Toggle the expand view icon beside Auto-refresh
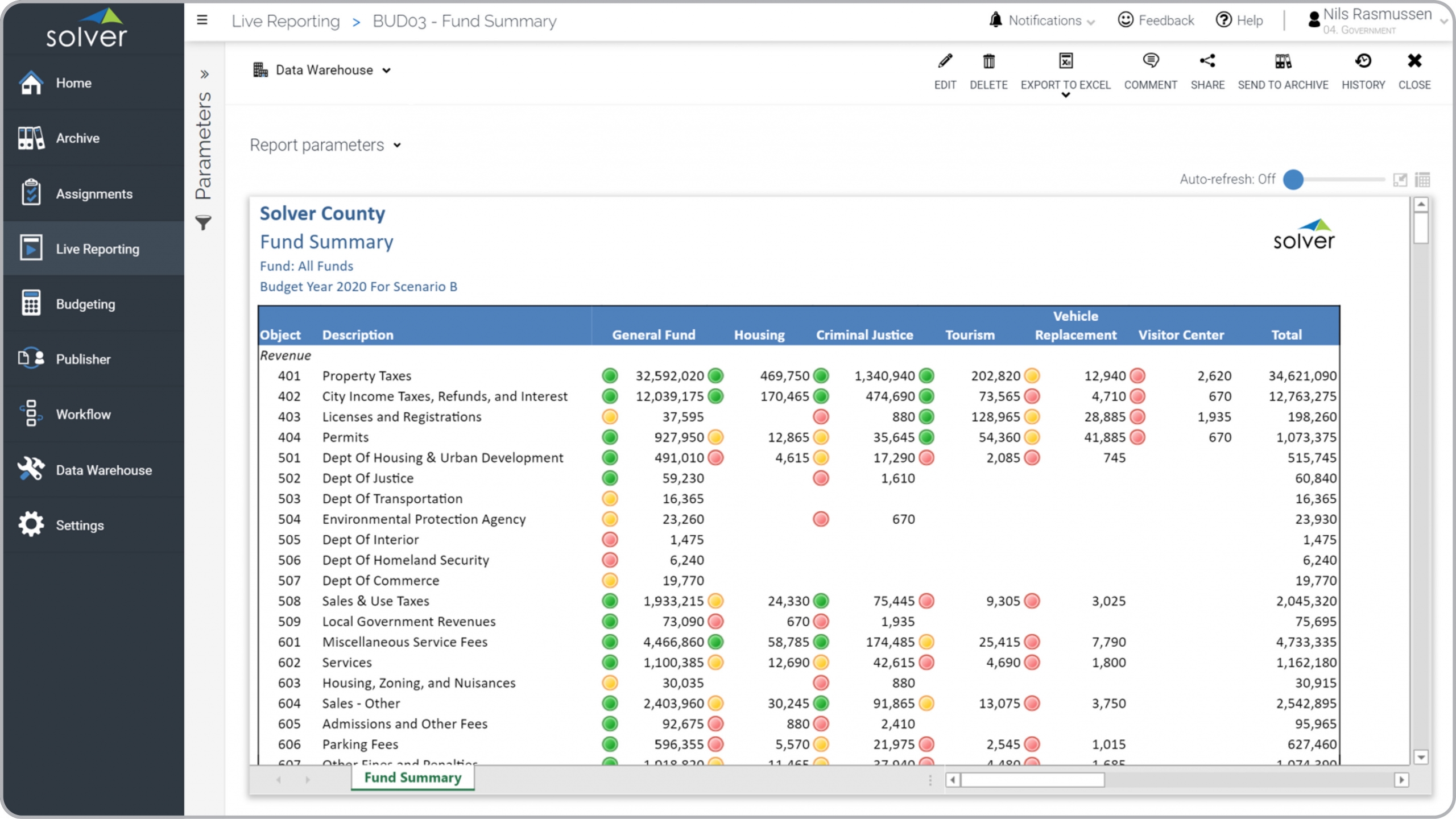This screenshot has width=1456, height=819. (1400, 180)
